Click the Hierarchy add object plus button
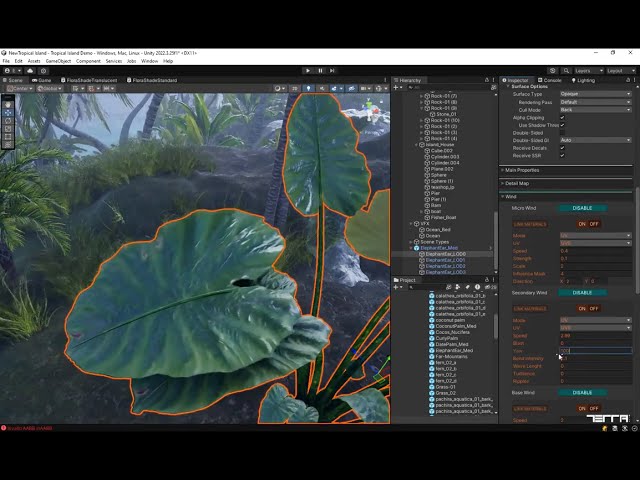The image size is (640, 480). click(x=398, y=88)
